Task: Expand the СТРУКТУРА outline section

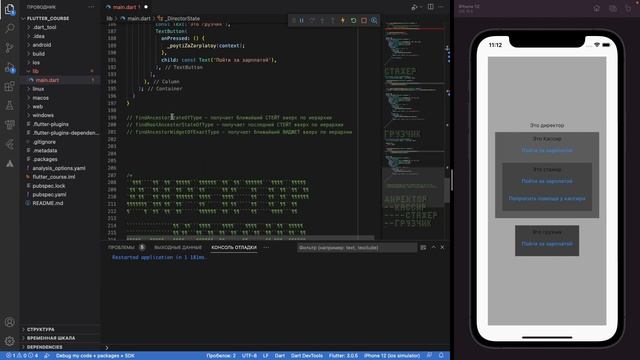Action: coord(60,329)
